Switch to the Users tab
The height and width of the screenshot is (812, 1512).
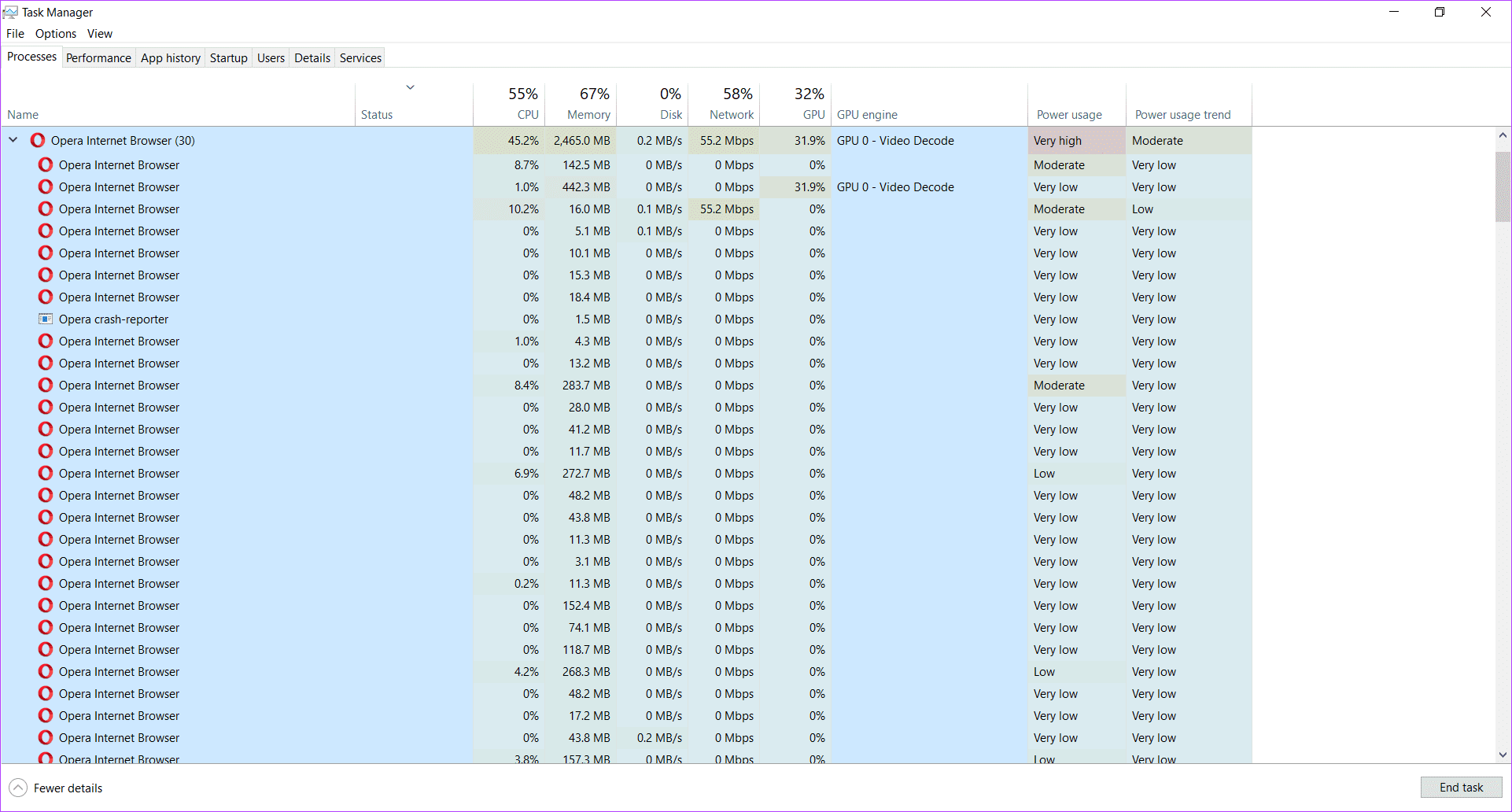tap(271, 57)
